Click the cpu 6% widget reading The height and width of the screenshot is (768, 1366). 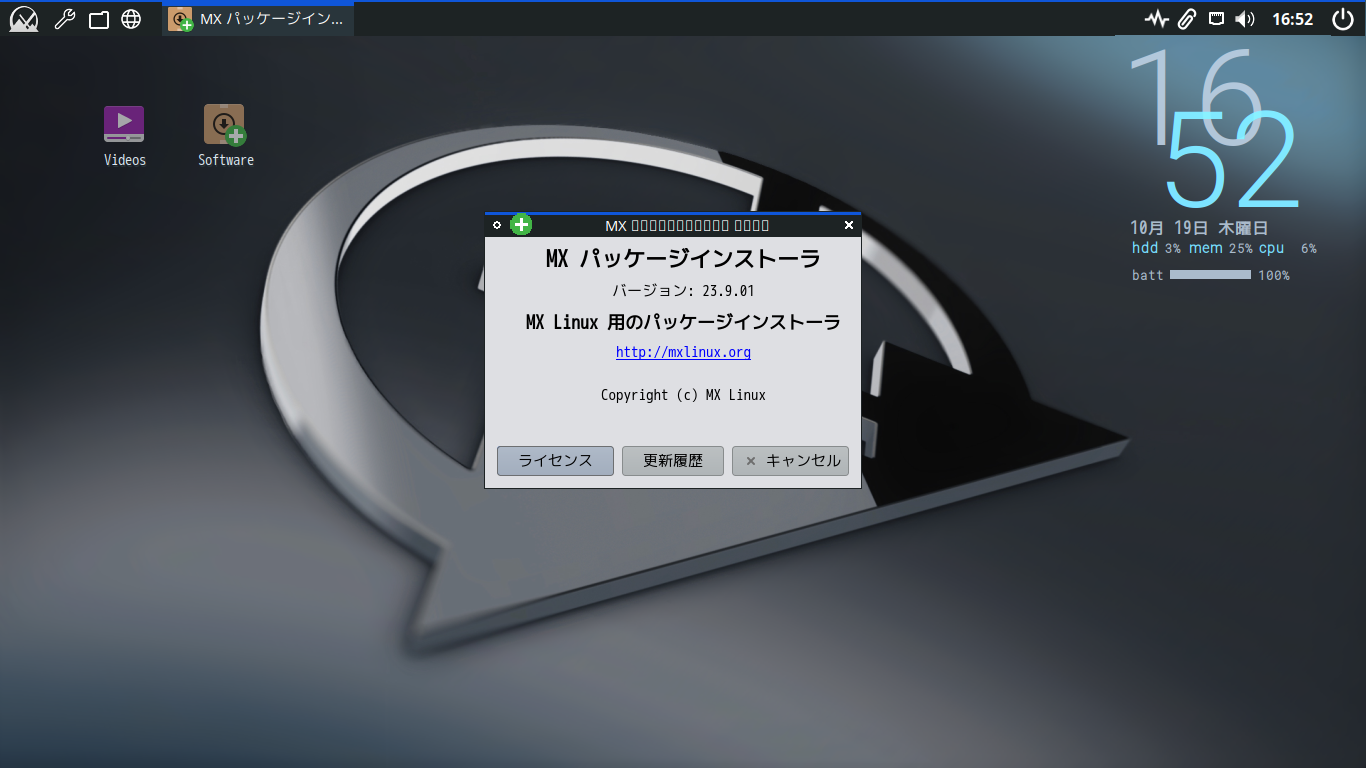pyautogui.click(x=1288, y=248)
